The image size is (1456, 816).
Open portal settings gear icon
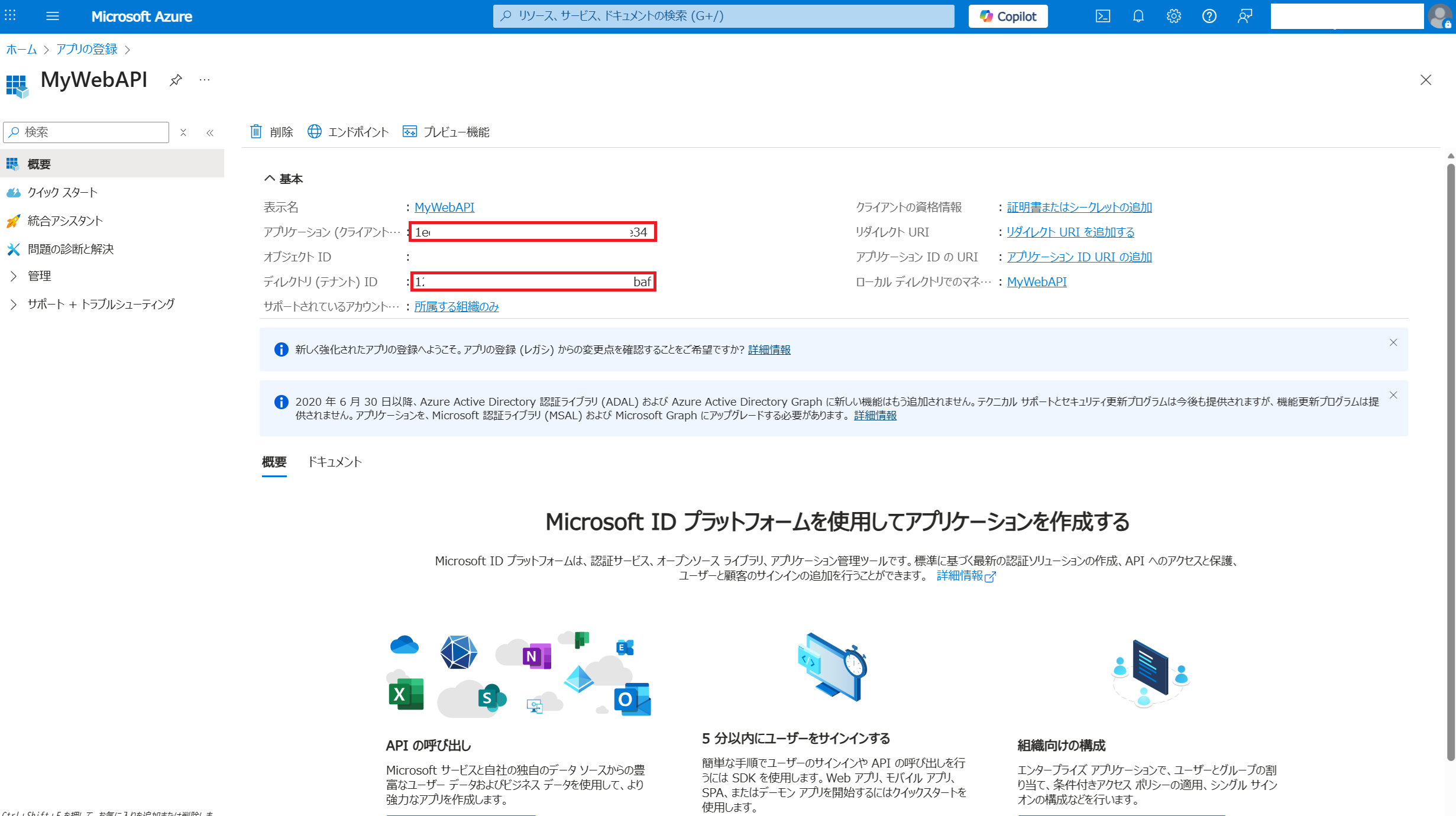tap(1173, 16)
